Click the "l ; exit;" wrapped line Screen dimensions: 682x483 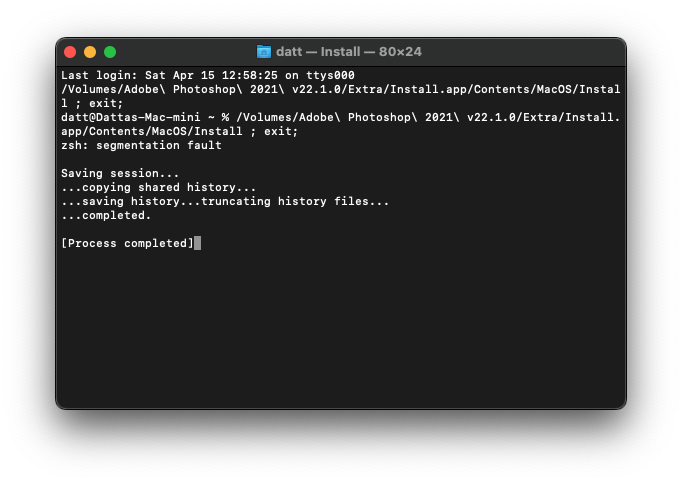92,103
